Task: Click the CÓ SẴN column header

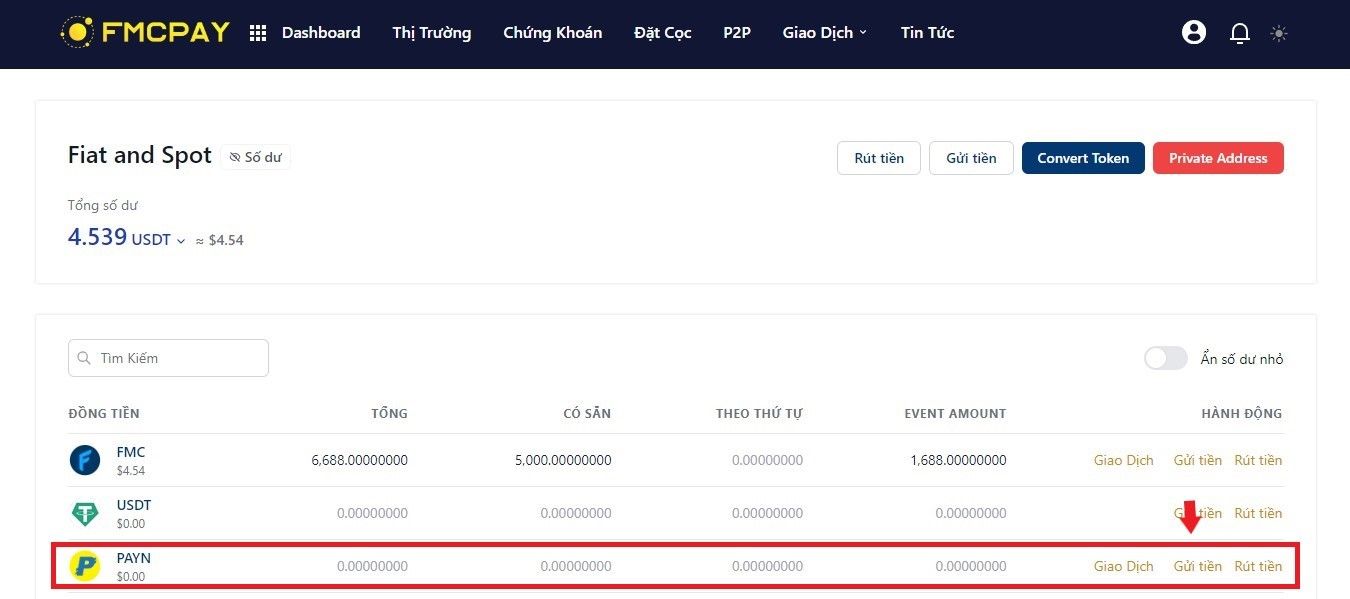Action: [x=587, y=413]
